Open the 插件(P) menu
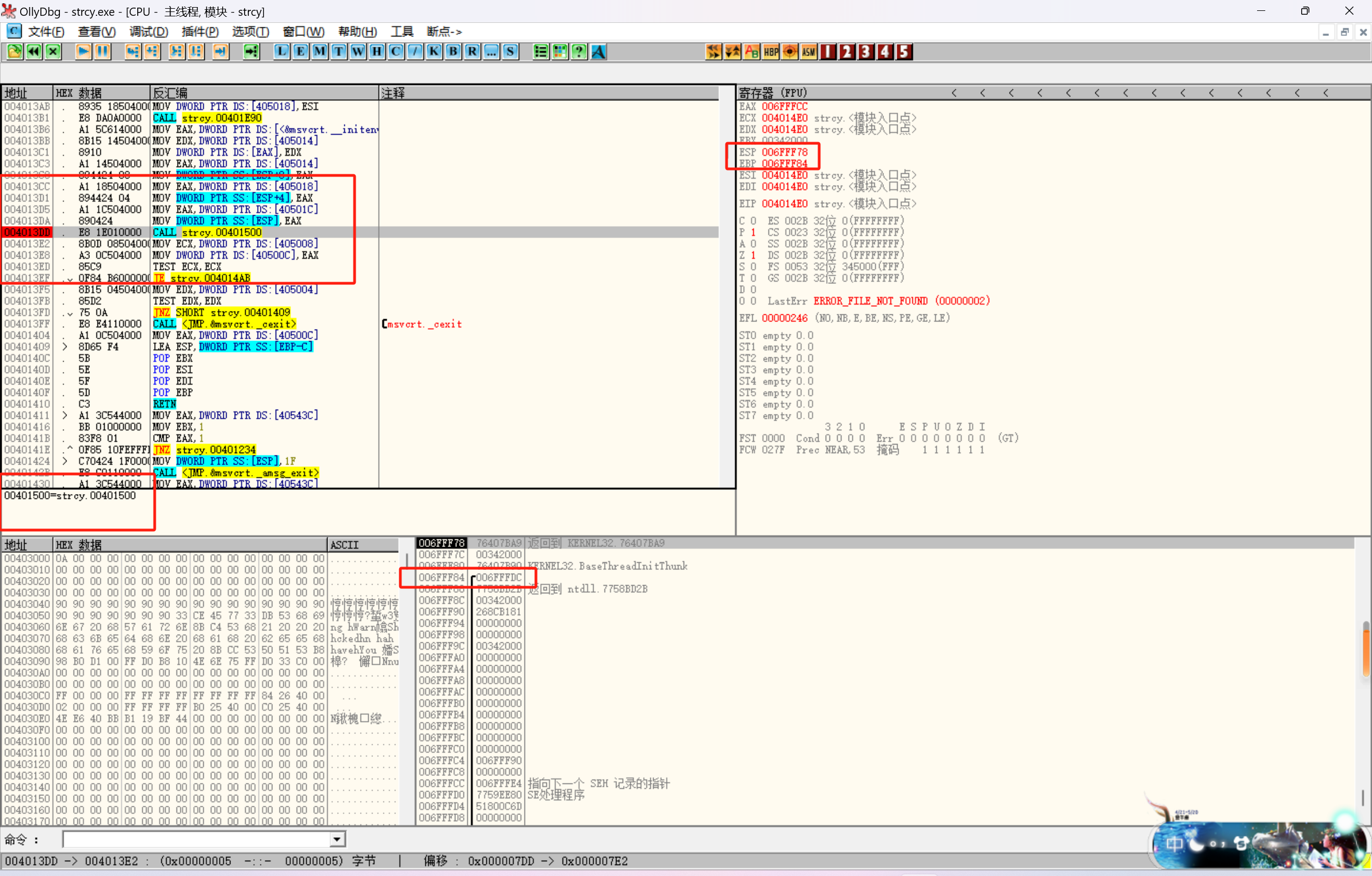Viewport: 1372px width, 876px height. click(200, 32)
